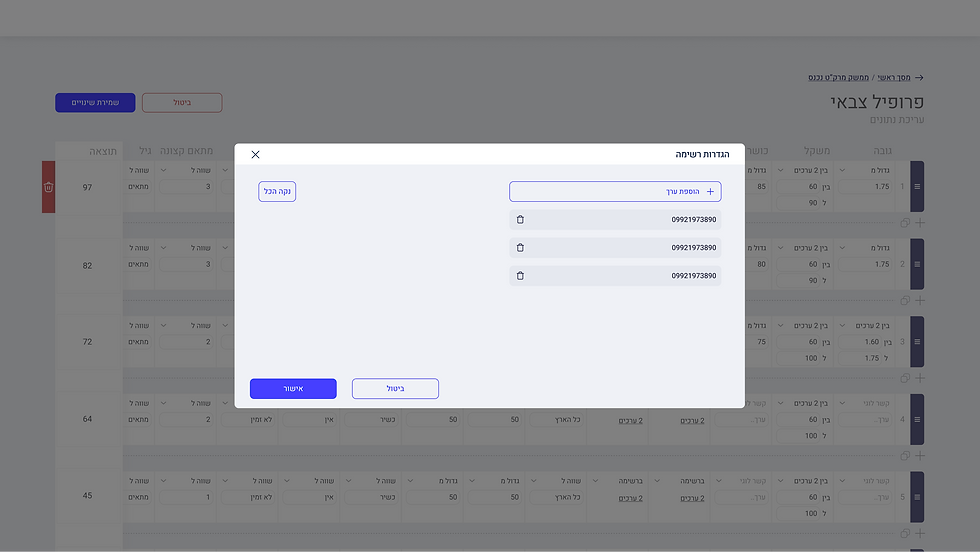The image size is (980, 552).
Task: Click row 1 גובה value field 1.75
Action: coord(864,186)
